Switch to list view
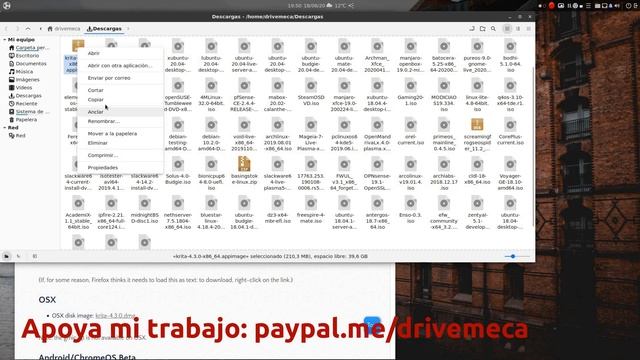Viewport: 640px width, 360px height. click(518, 29)
